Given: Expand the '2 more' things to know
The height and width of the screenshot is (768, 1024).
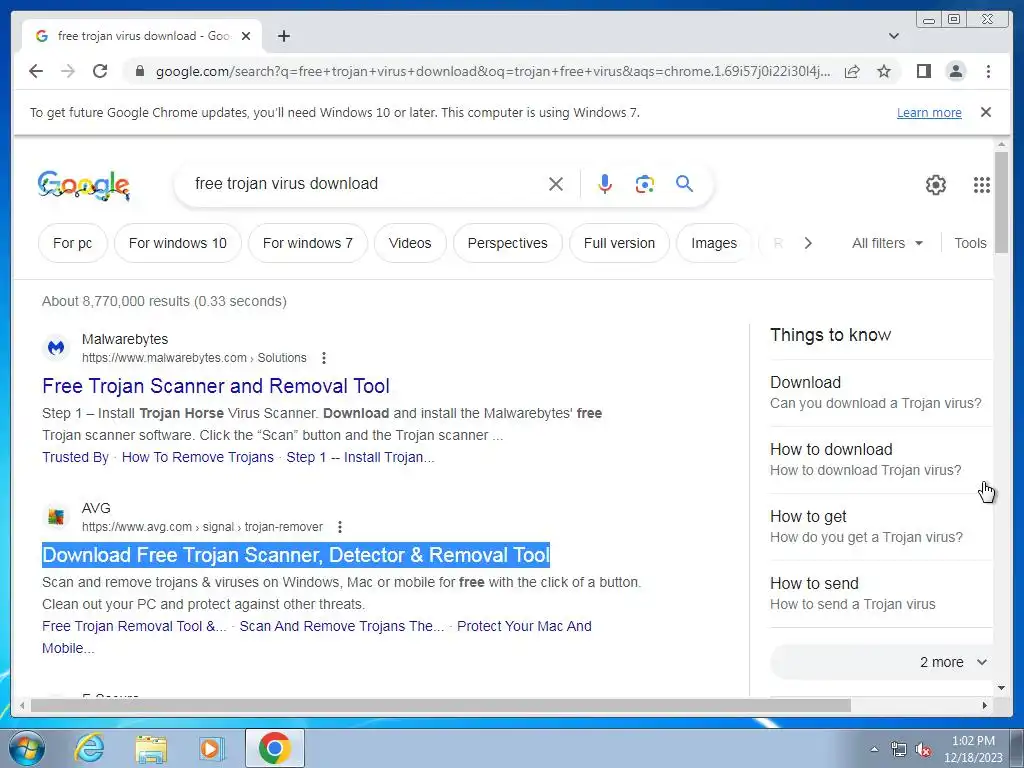Looking at the screenshot, I should tap(880, 662).
